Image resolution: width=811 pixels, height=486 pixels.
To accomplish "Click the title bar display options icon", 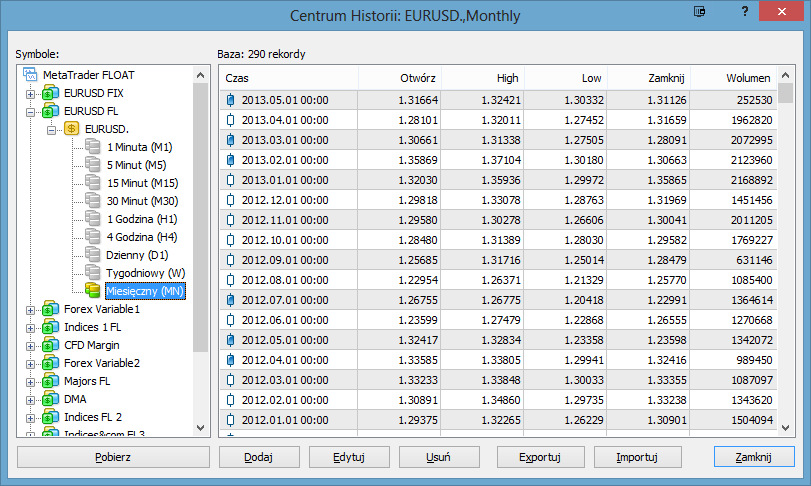I will pos(700,11).
